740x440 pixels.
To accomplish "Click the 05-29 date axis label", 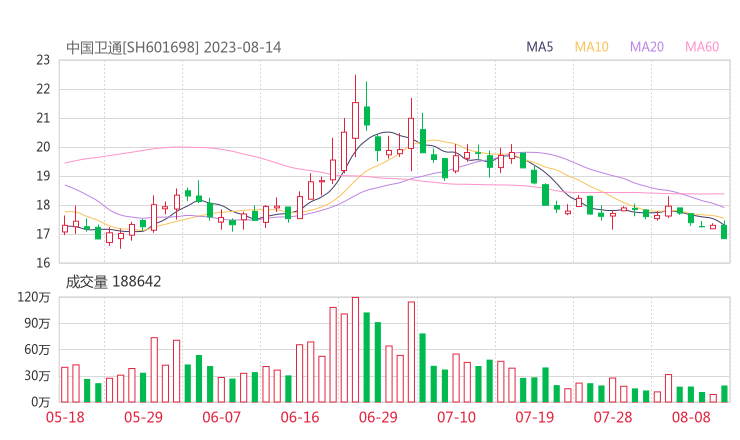I will pos(143,417).
